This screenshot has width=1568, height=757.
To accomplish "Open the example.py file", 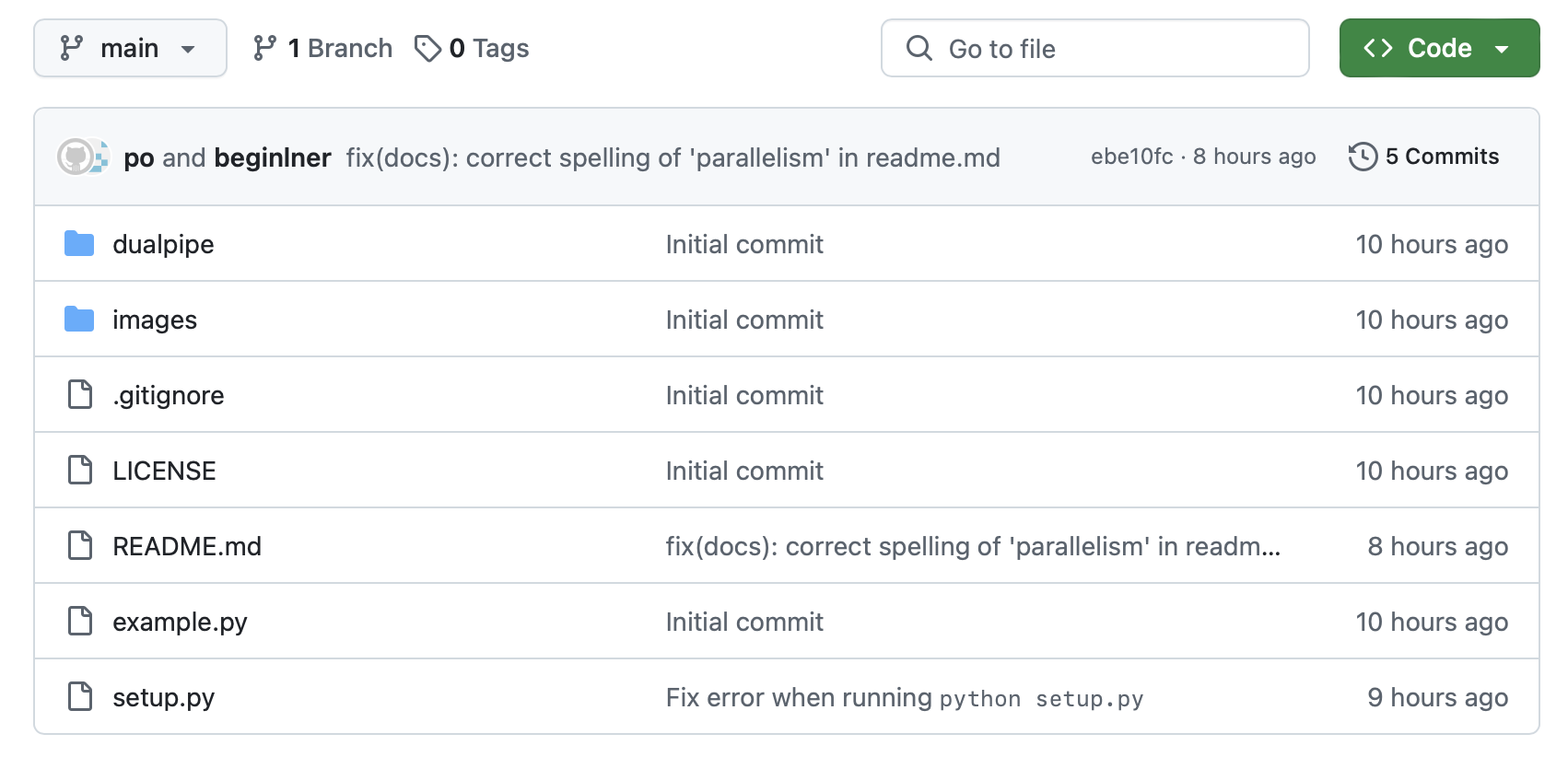I will (180, 622).
